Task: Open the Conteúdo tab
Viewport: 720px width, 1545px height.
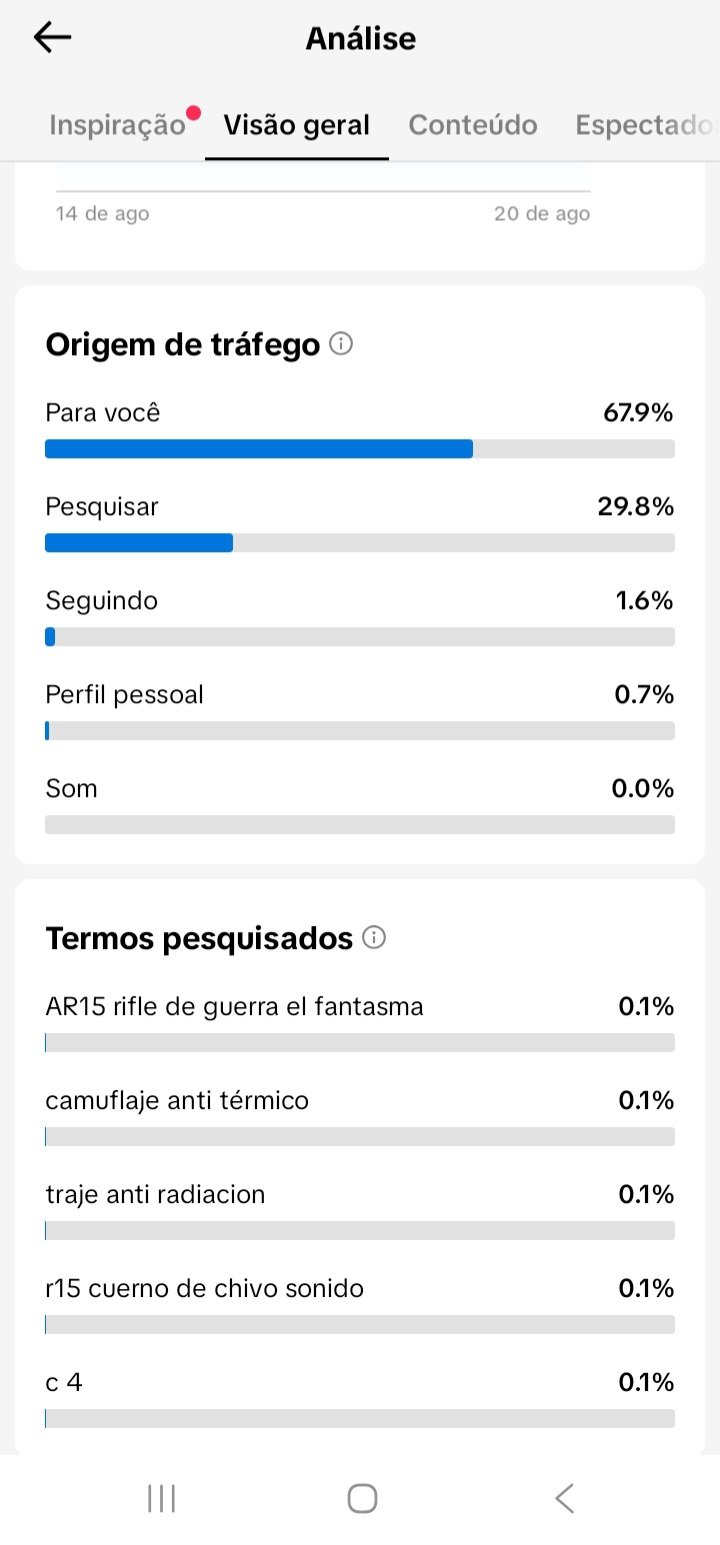Action: tap(473, 125)
